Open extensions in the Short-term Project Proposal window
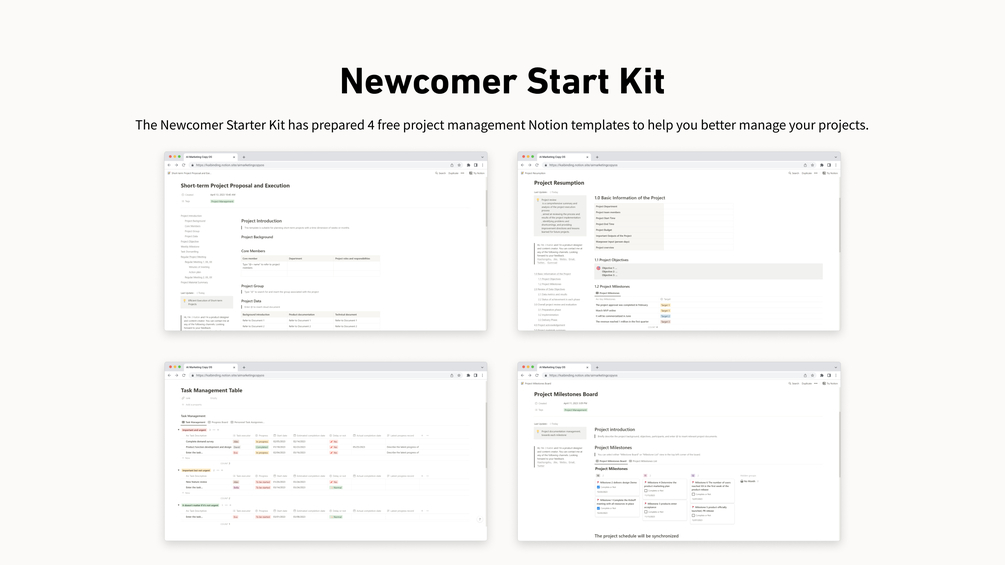This screenshot has width=1005, height=565. coord(469,165)
